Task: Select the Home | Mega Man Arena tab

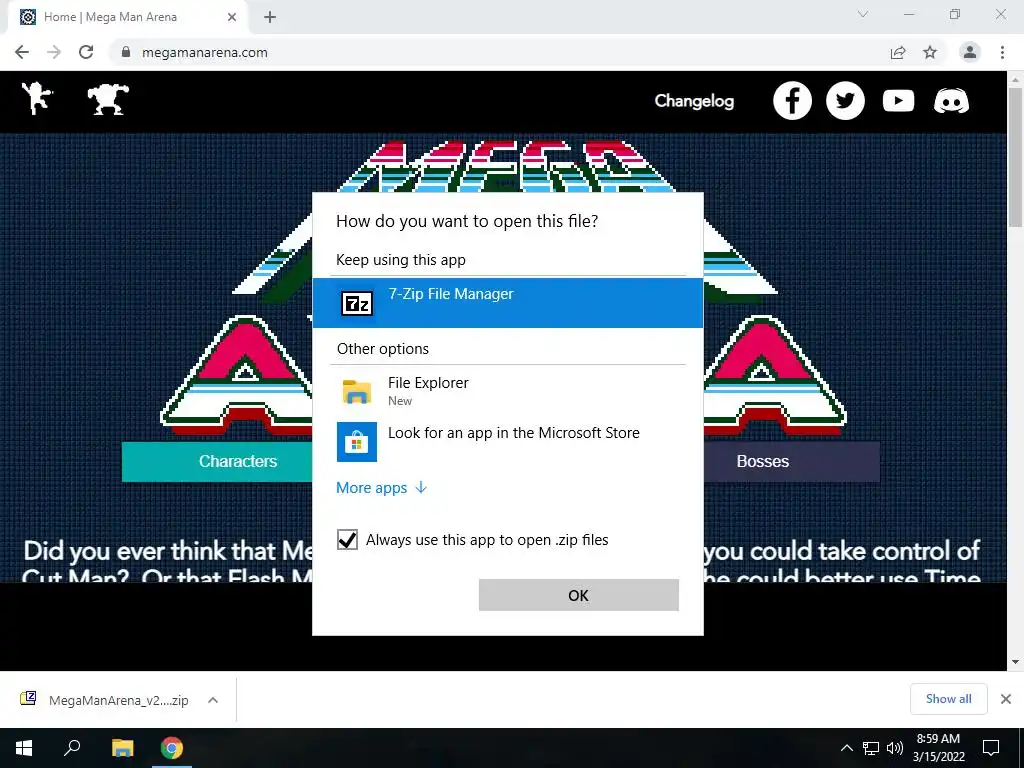Action: 129,17
